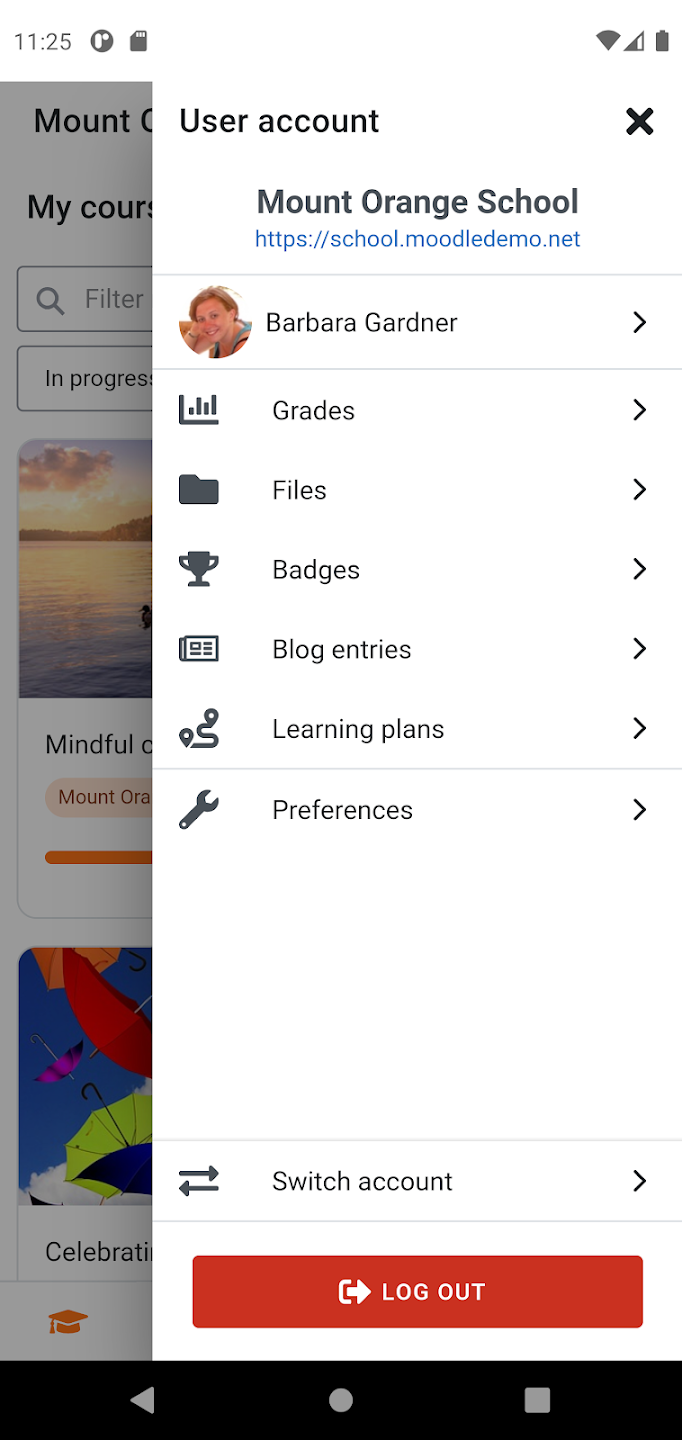Close the User account panel
682x1440 pixels.
(639, 121)
